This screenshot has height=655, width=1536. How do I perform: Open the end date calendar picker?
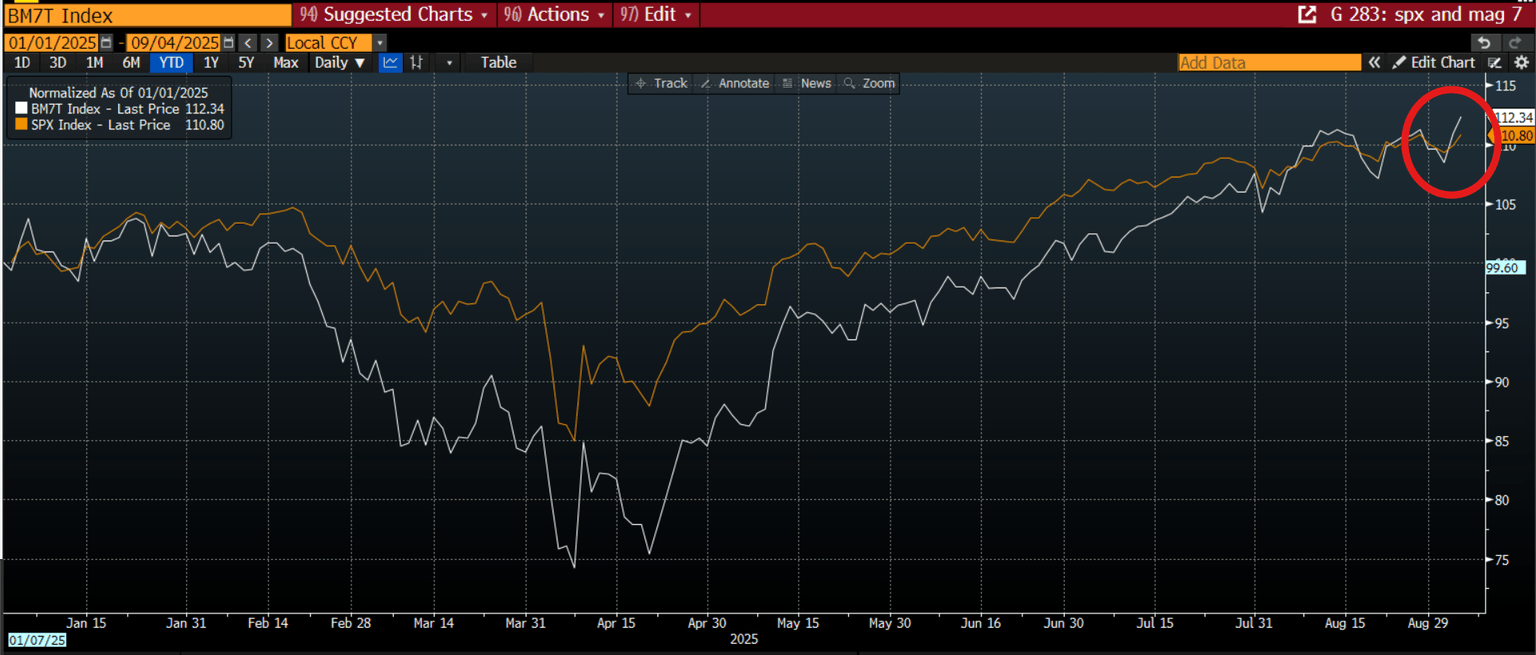pyautogui.click(x=229, y=43)
